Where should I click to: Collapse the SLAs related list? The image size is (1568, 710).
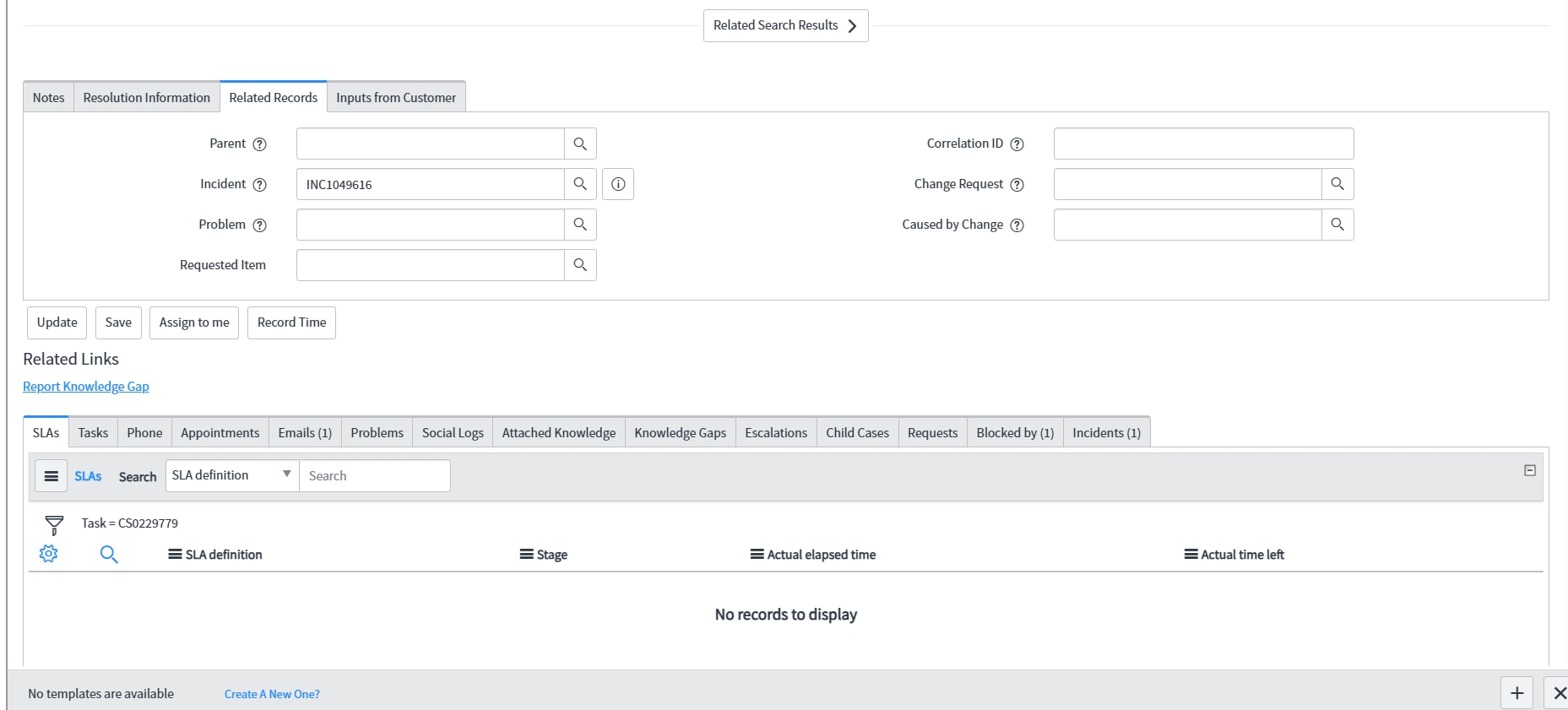pyautogui.click(x=1529, y=470)
